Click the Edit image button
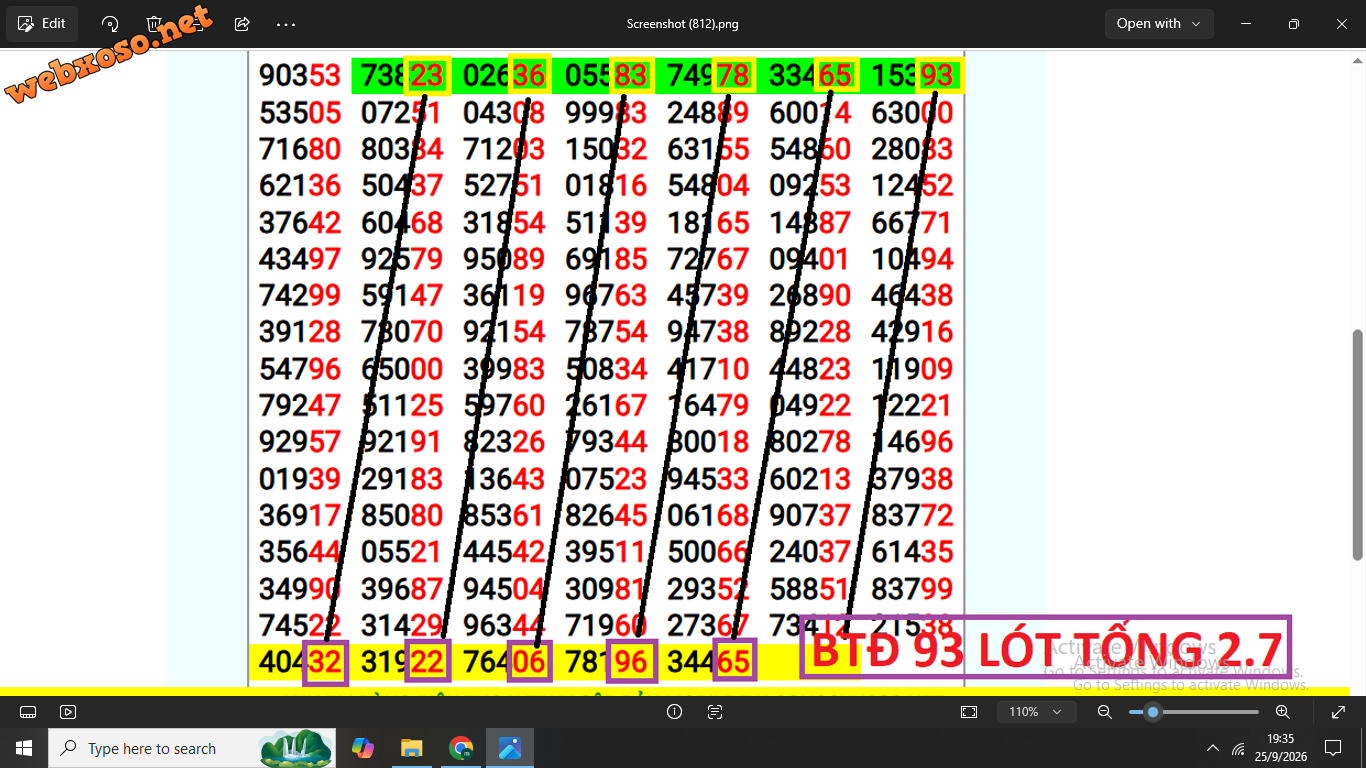Viewport: 1366px width, 768px height. click(42, 24)
